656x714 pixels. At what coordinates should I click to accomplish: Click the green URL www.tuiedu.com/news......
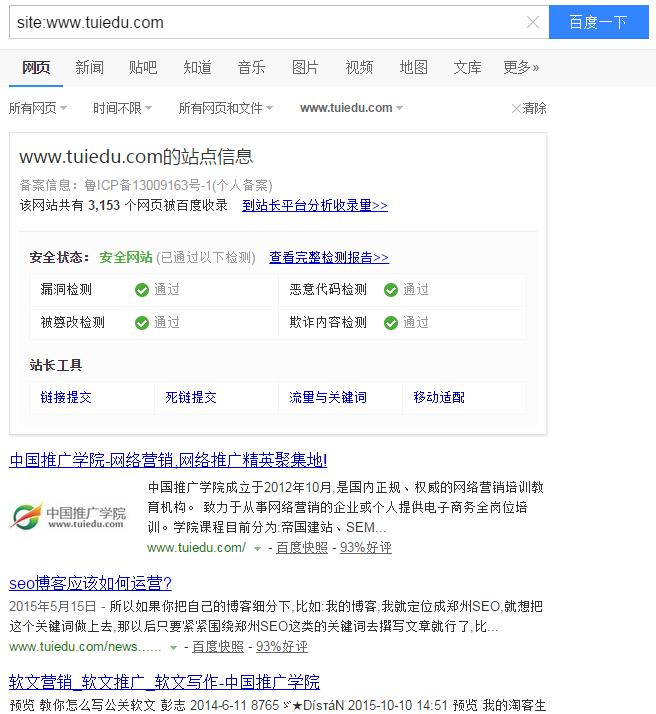[85, 646]
